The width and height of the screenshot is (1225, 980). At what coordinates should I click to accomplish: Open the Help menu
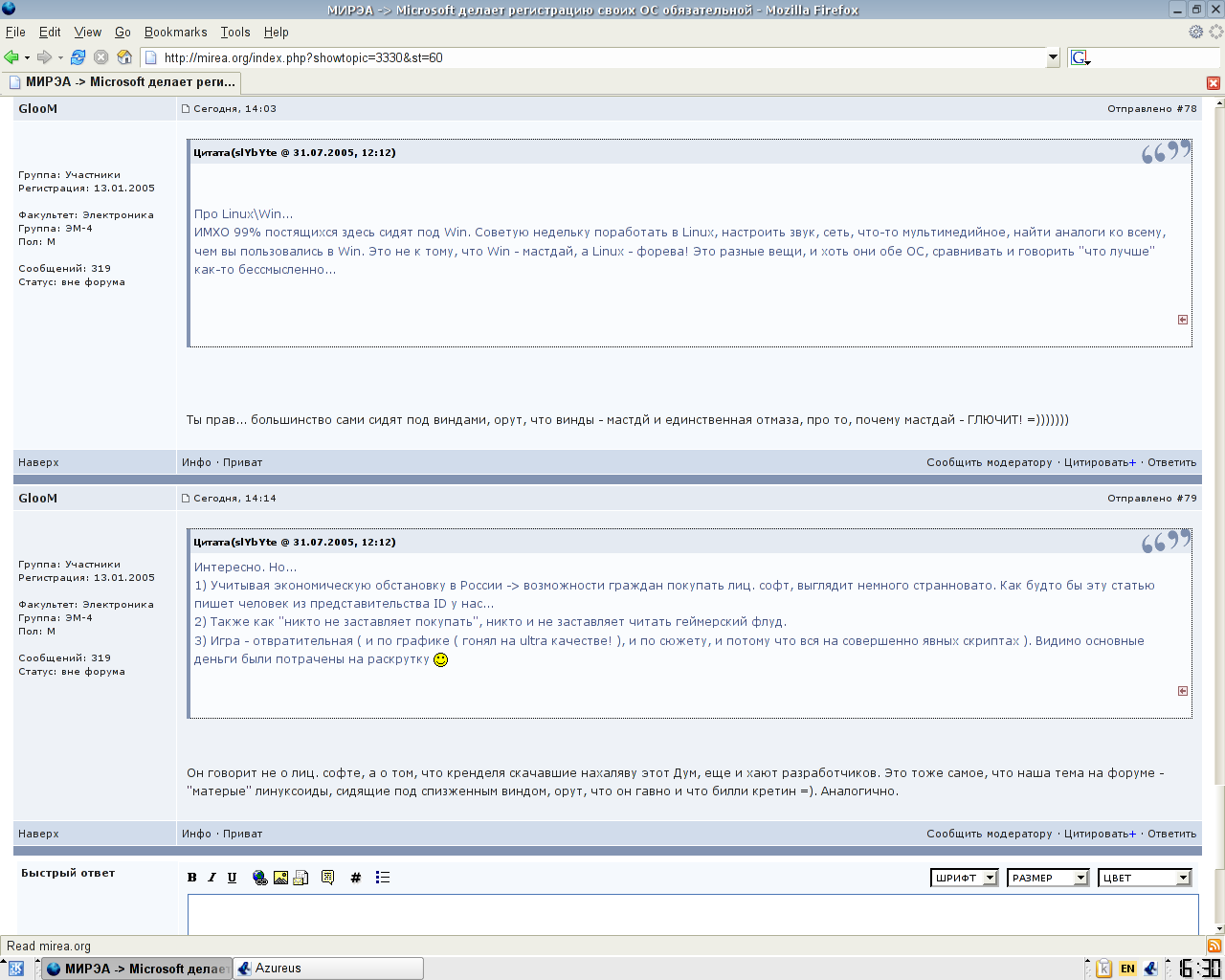[276, 32]
